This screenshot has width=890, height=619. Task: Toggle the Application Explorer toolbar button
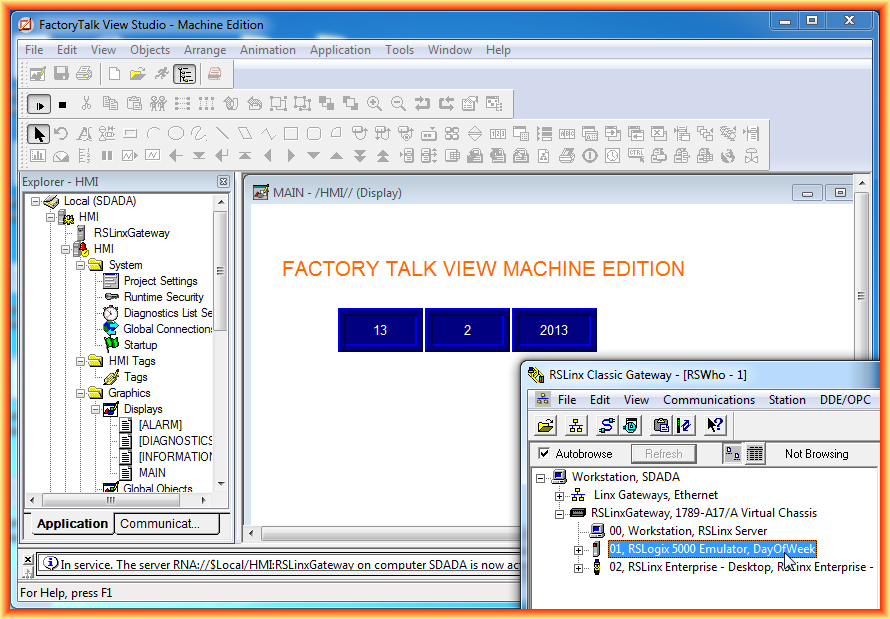[184, 73]
